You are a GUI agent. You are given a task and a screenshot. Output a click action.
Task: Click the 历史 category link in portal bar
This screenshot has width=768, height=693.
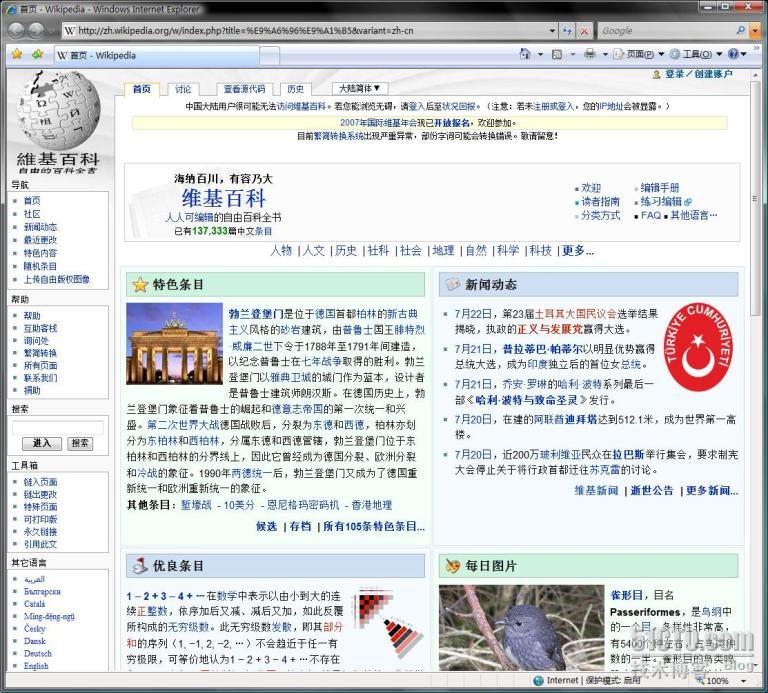[x=346, y=251]
